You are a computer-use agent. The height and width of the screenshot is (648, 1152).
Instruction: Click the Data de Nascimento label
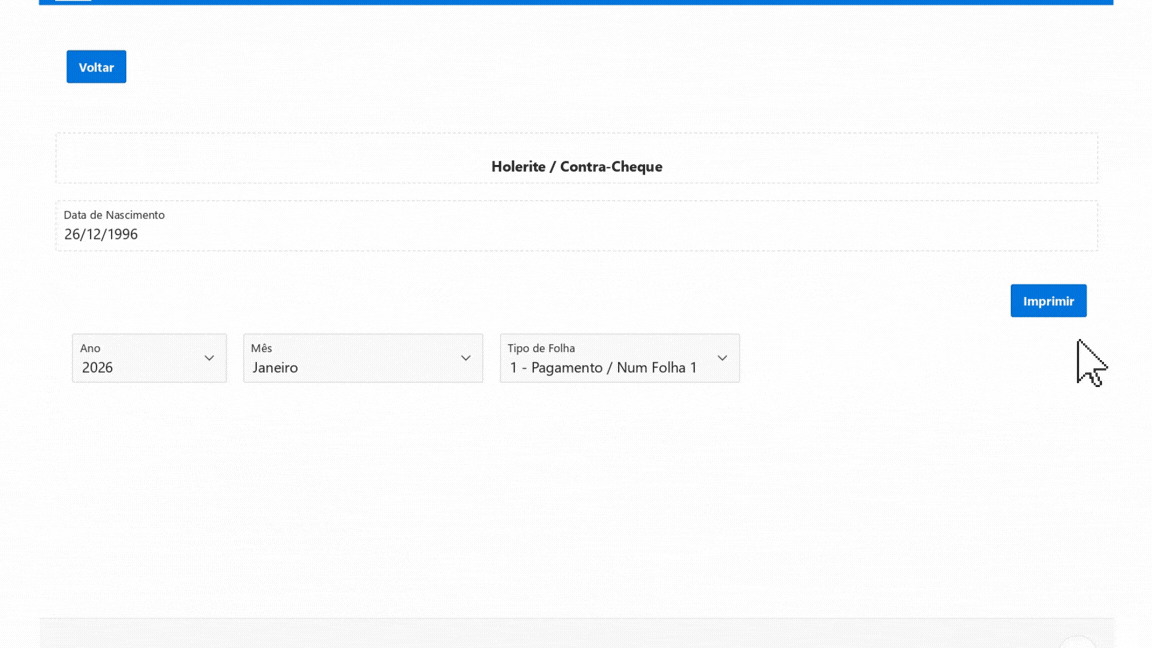tap(114, 215)
